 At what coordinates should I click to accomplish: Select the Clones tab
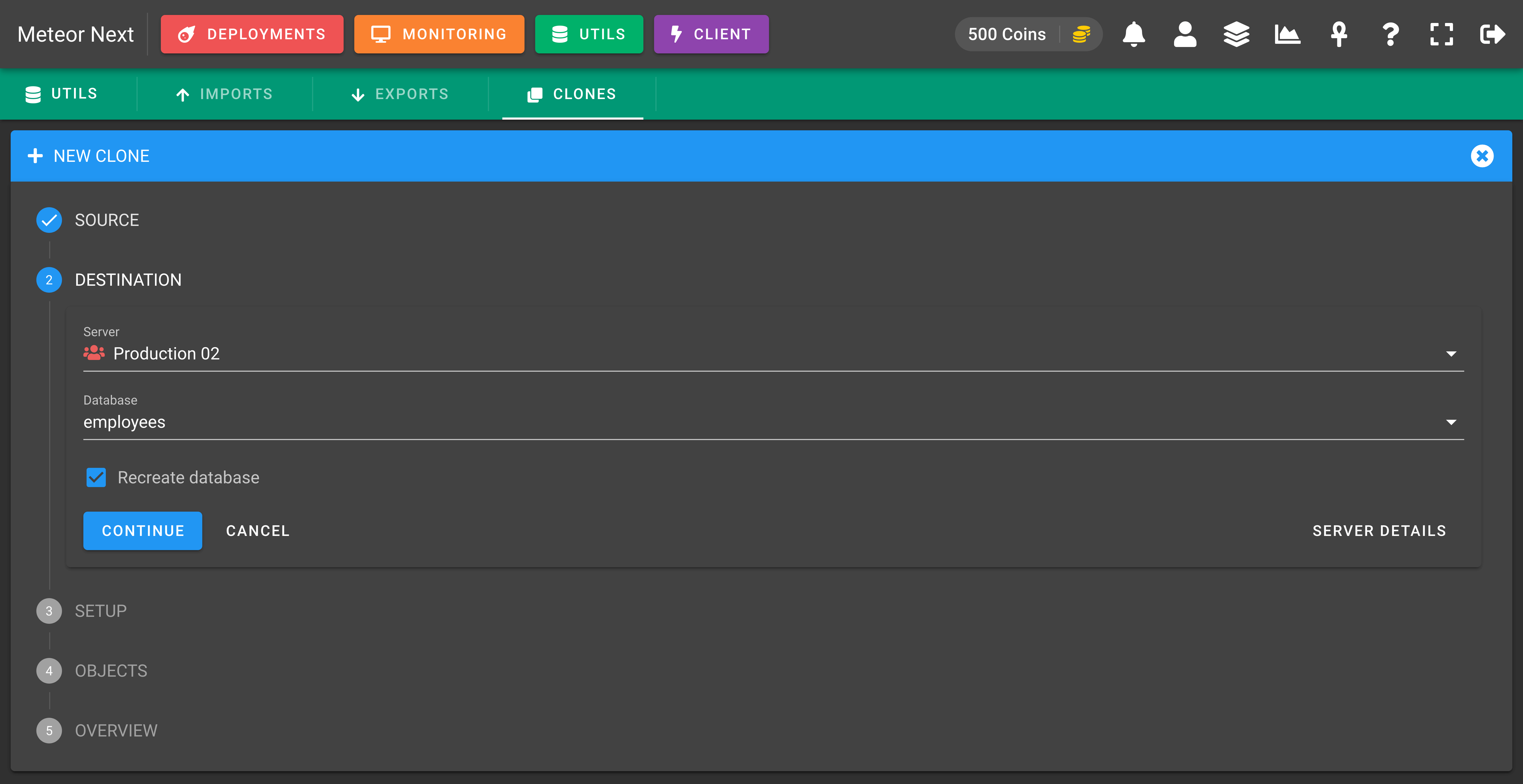[572, 94]
